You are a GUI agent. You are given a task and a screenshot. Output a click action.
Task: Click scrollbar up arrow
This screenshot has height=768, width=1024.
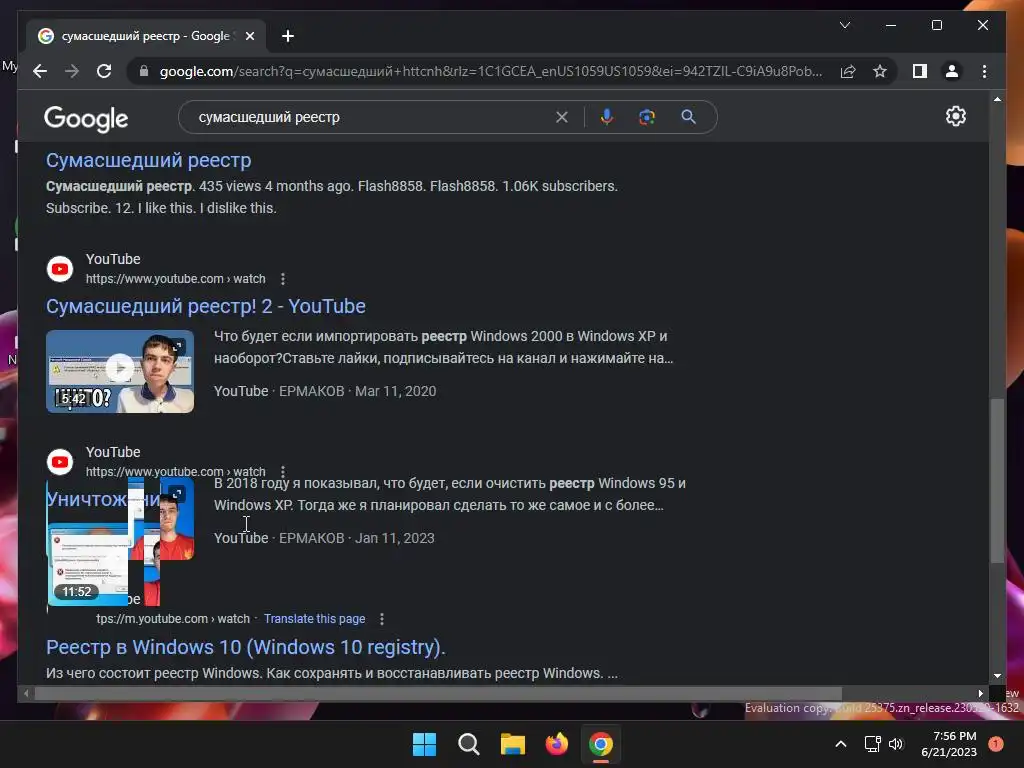click(x=997, y=99)
